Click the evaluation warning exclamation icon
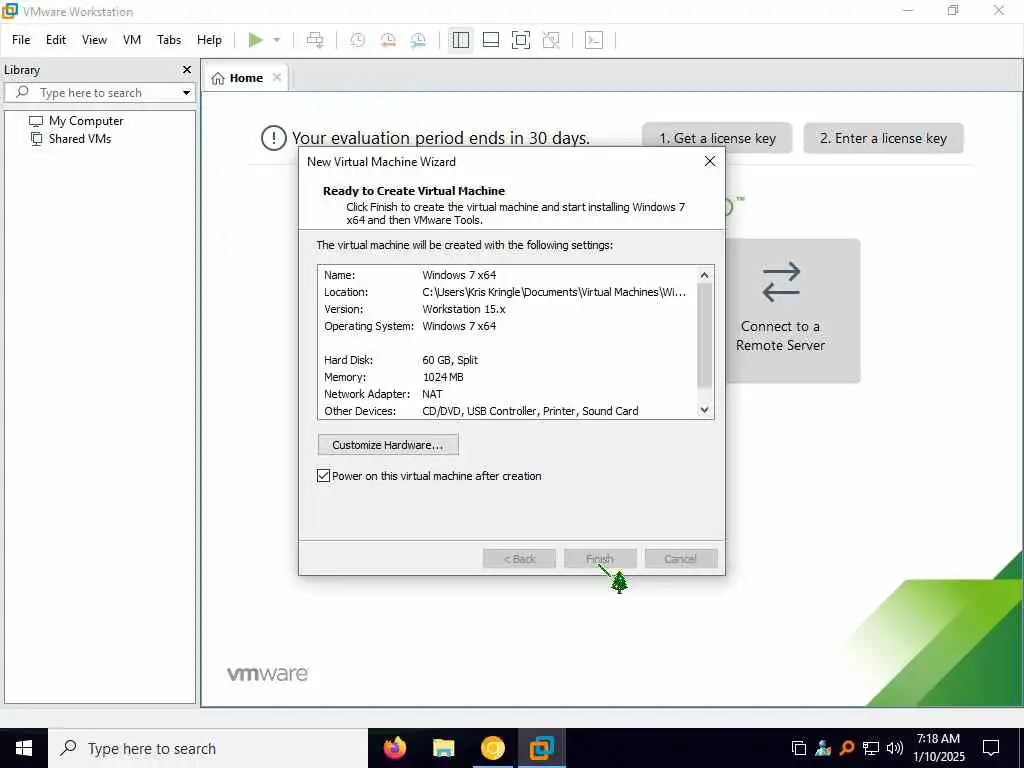The height and width of the screenshot is (768, 1024). [273, 138]
